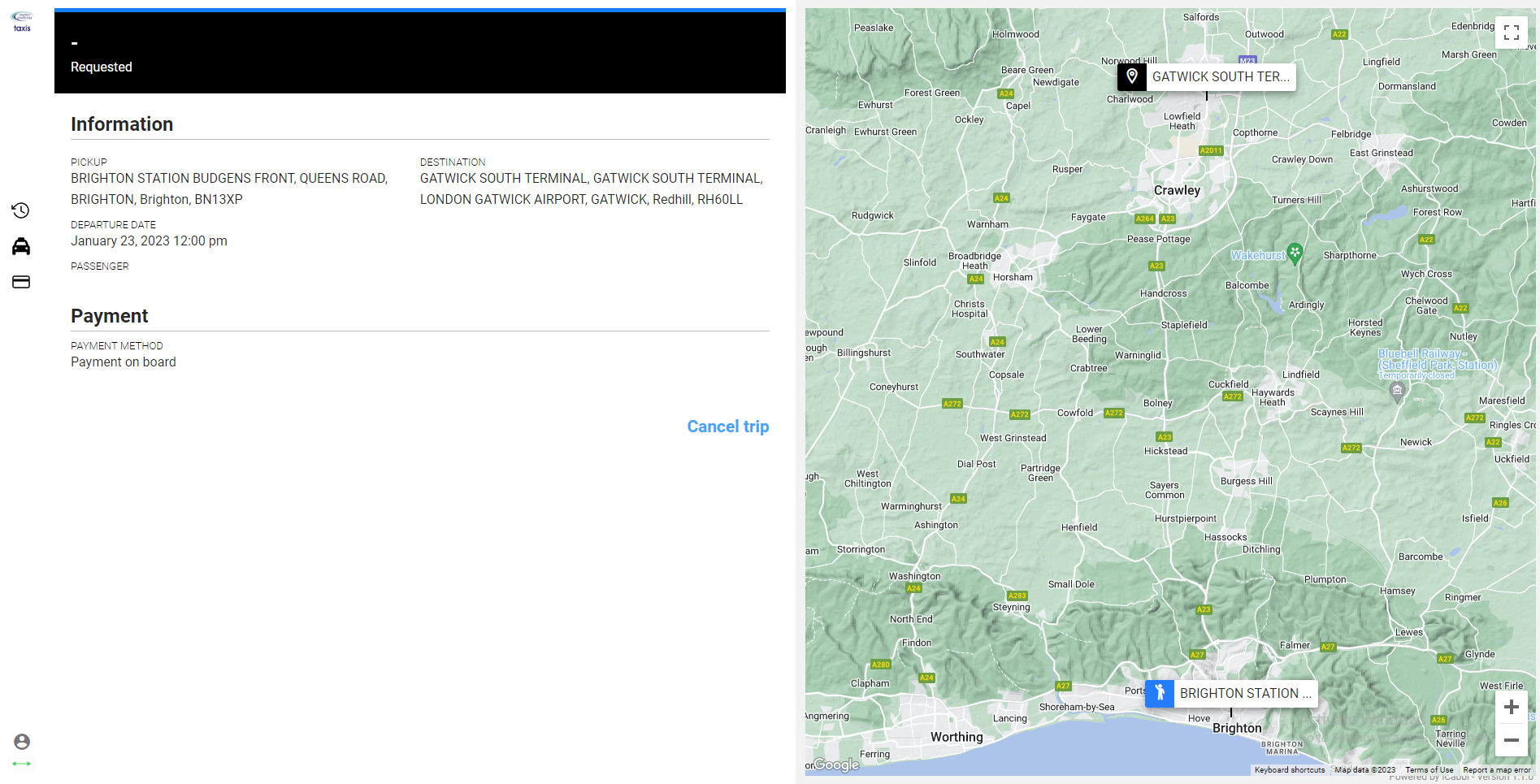Cancel the requested trip
1540x784 pixels.
coord(727,427)
